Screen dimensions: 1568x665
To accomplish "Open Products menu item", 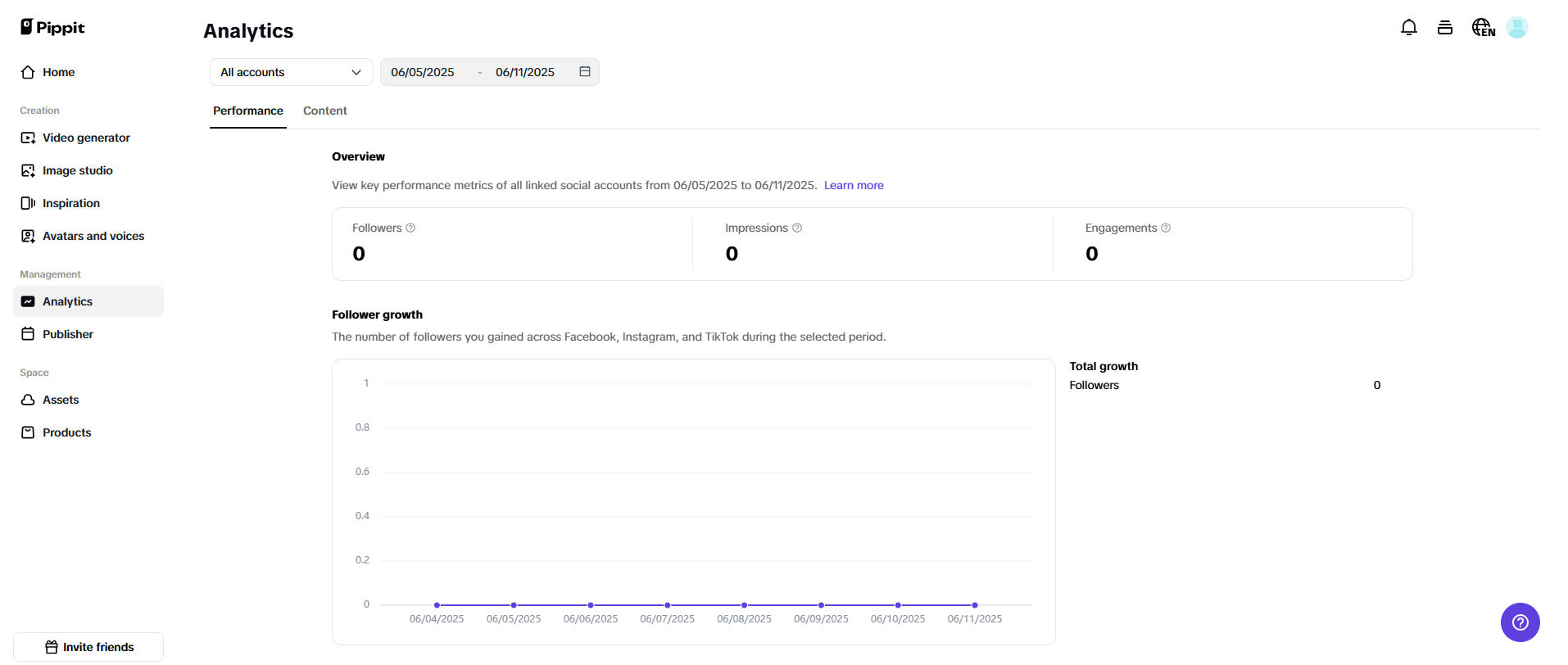I will (88, 432).
